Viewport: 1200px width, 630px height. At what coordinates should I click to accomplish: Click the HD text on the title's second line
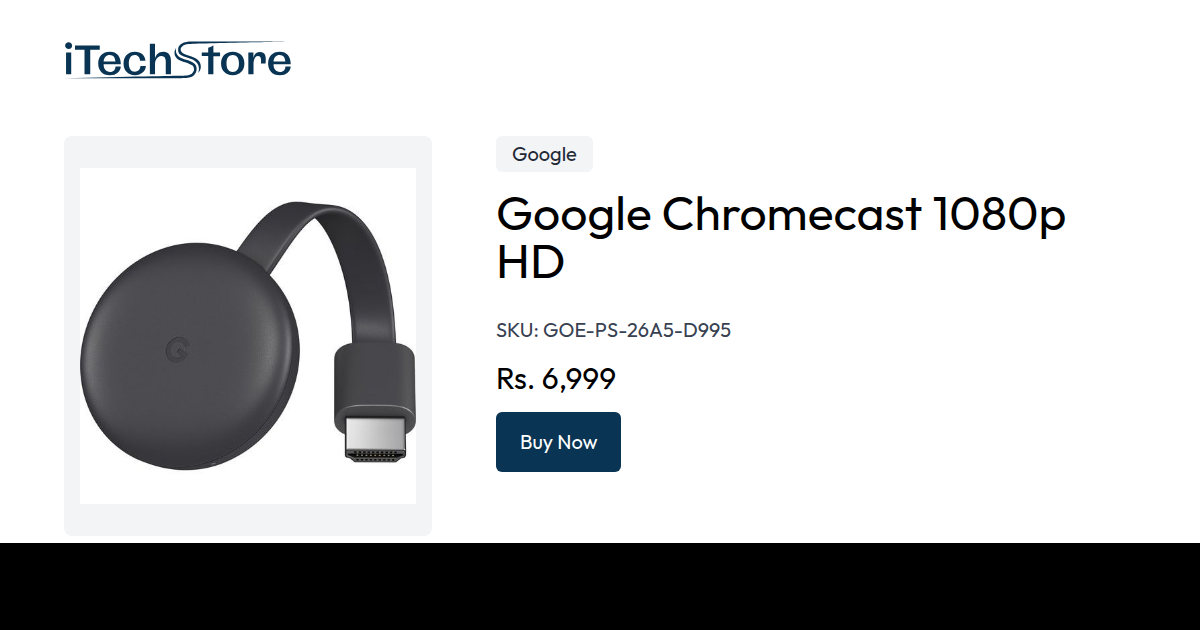click(x=530, y=263)
